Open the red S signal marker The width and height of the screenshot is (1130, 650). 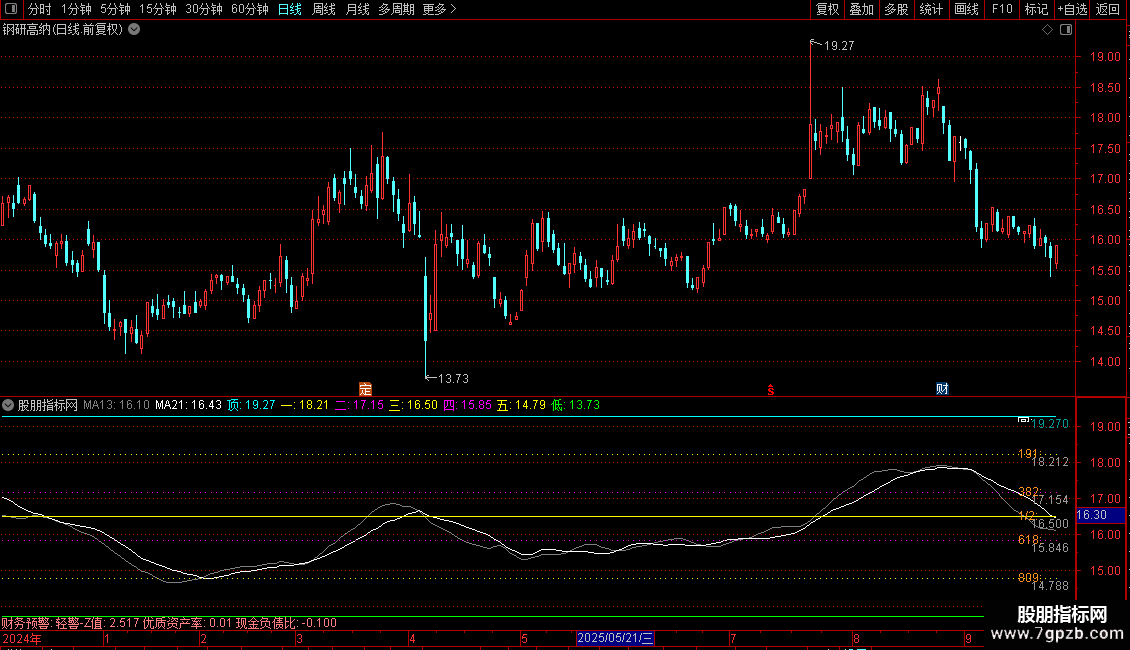point(770,390)
